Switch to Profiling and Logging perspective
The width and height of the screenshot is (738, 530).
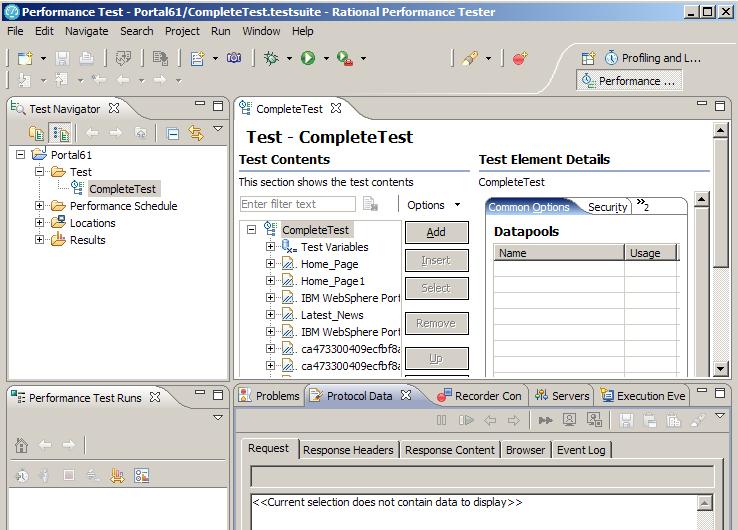(x=653, y=58)
